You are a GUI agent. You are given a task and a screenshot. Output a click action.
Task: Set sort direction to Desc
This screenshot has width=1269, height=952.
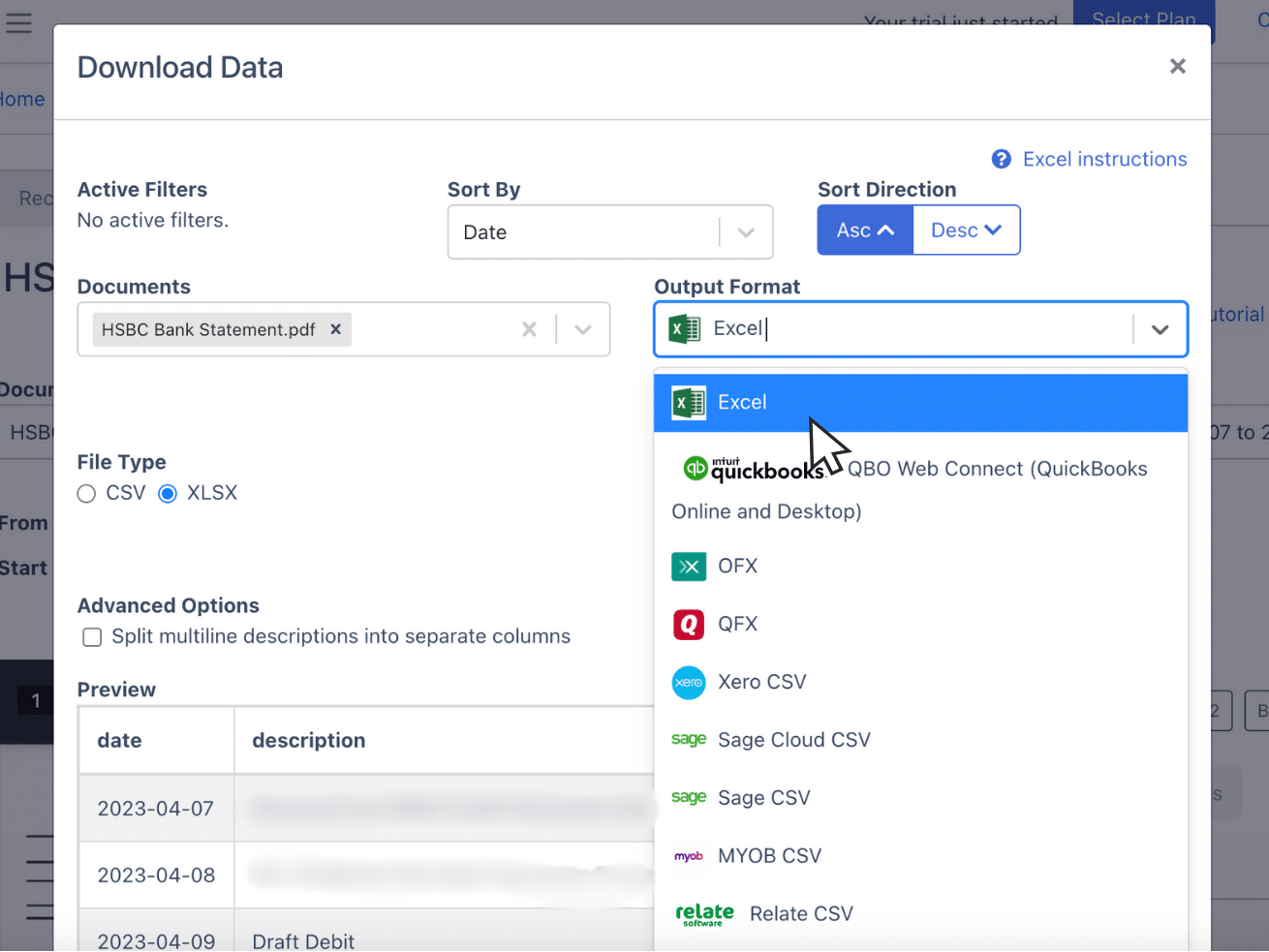click(967, 230)
